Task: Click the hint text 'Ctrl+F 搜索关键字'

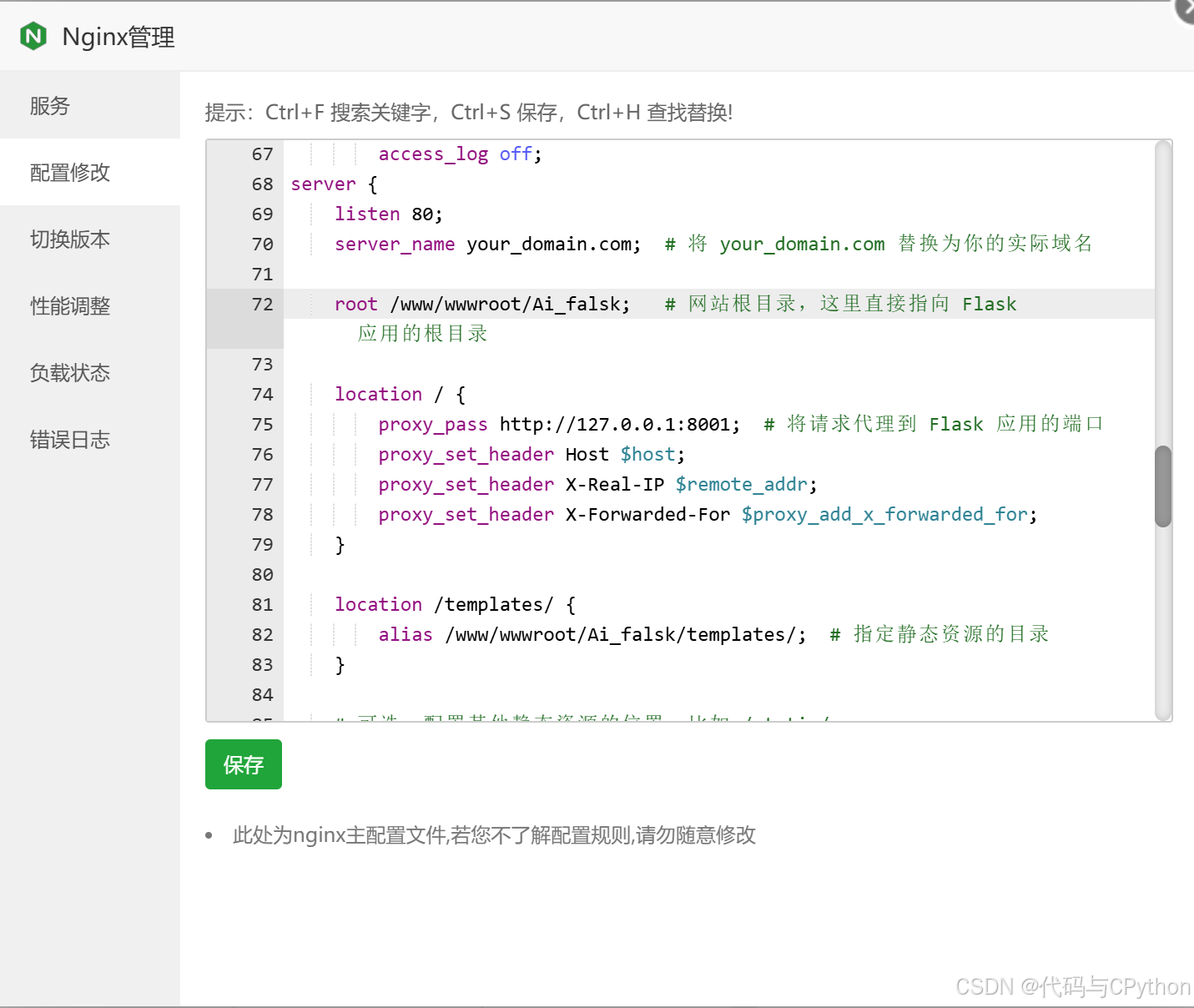Action: point(348,113)
